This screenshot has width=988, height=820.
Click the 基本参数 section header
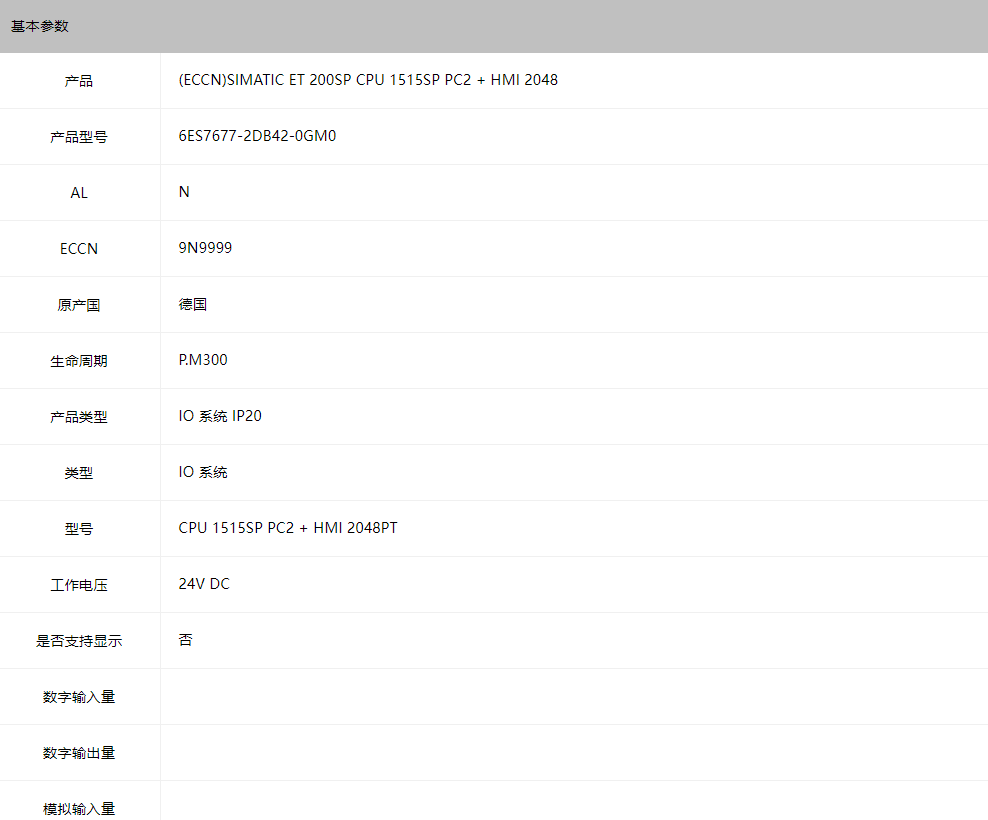click(x=40, y=26)
